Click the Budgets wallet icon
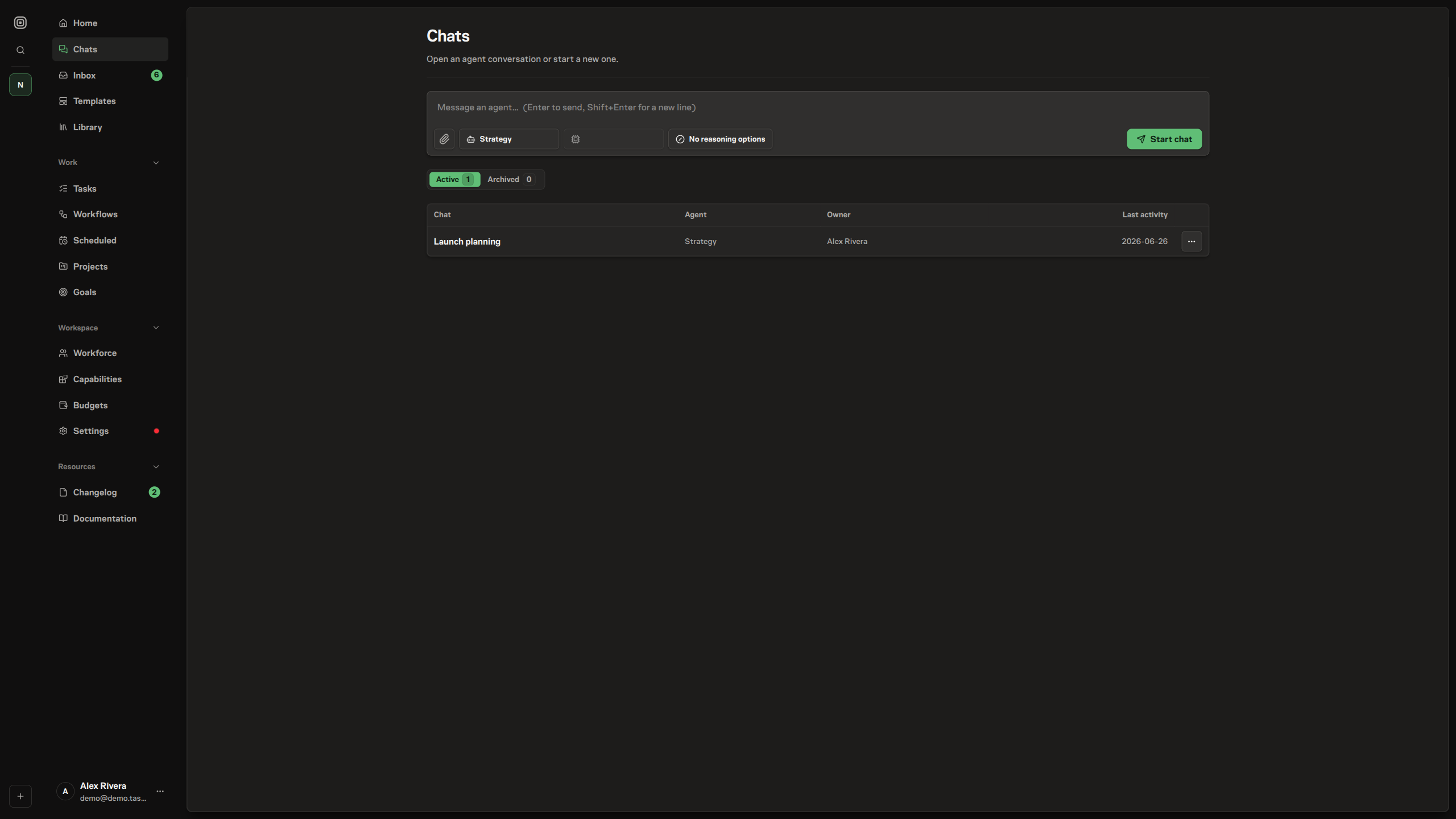The height and width of the screenshot is (819, 1456). click(x=63, y=405)
